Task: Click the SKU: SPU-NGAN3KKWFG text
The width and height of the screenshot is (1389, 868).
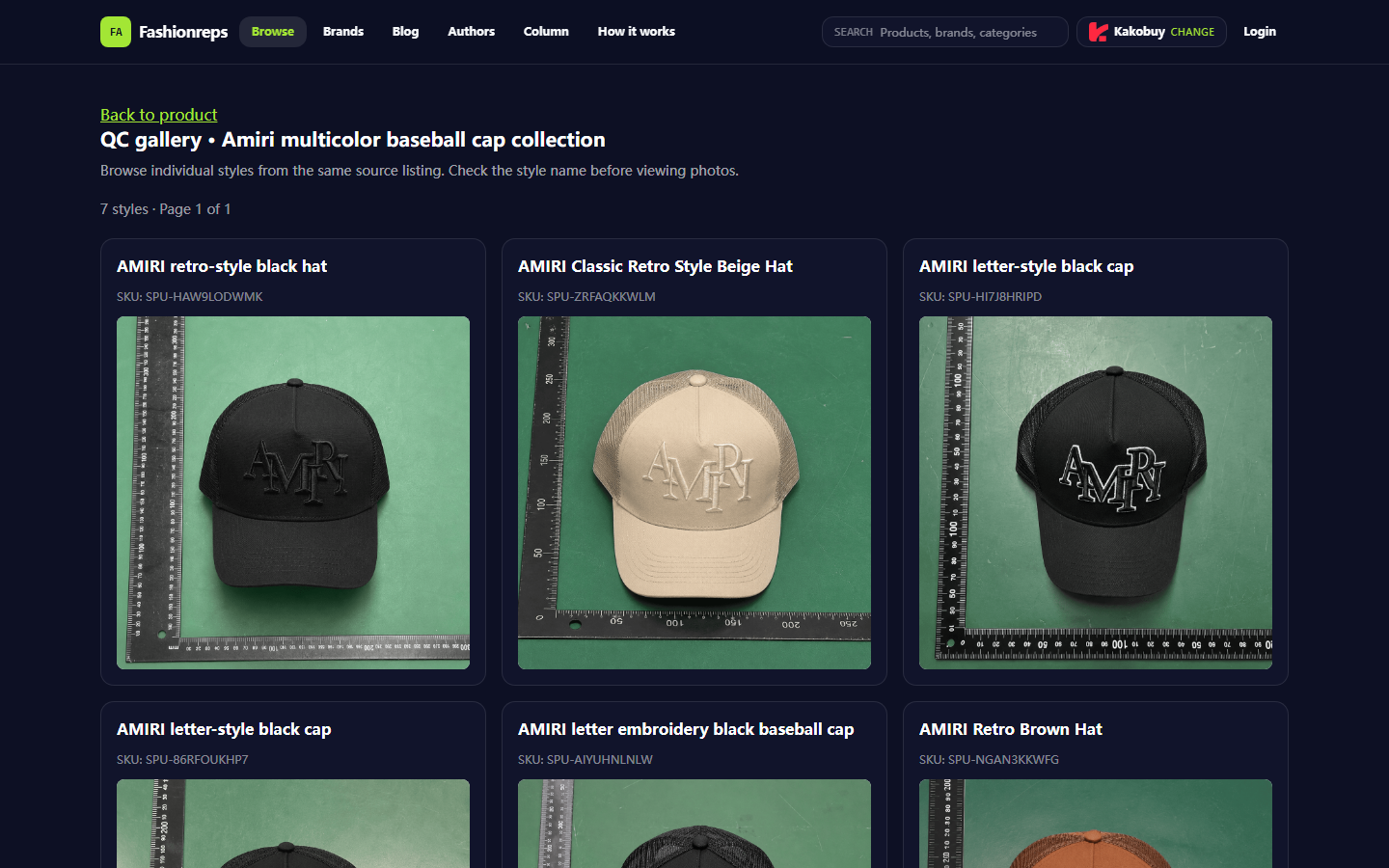Action: (989, 760)
